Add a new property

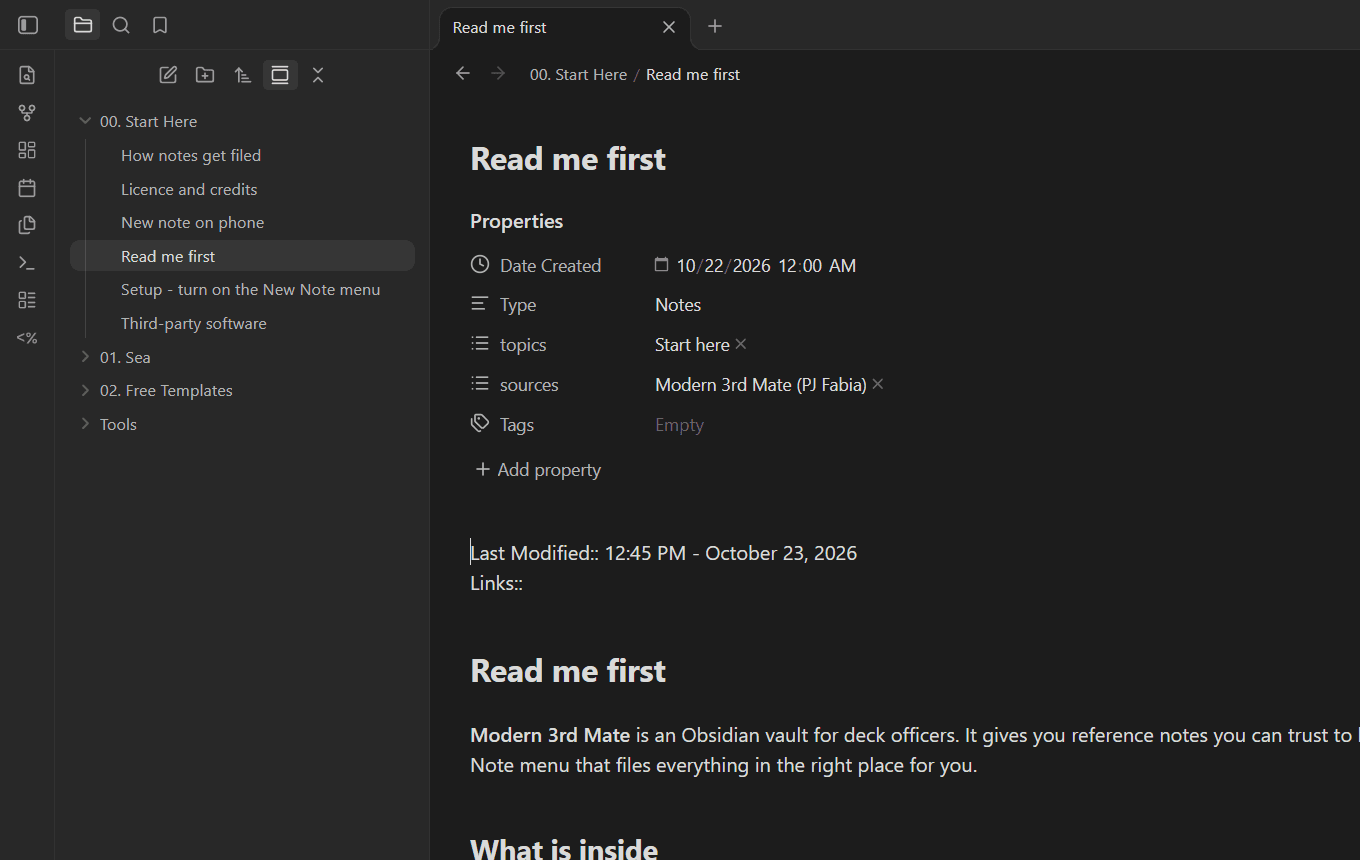click(x=538, y=470)
